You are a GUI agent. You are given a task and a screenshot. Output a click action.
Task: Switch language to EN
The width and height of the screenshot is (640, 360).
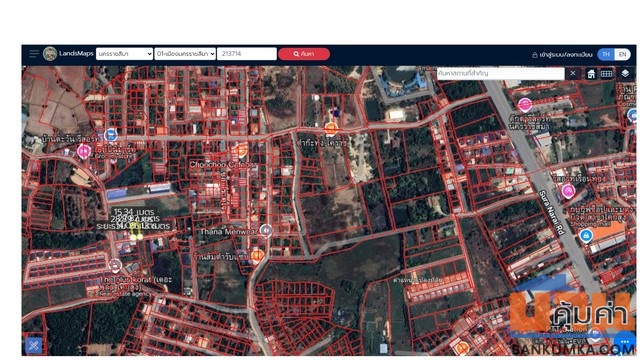point(622,54)
